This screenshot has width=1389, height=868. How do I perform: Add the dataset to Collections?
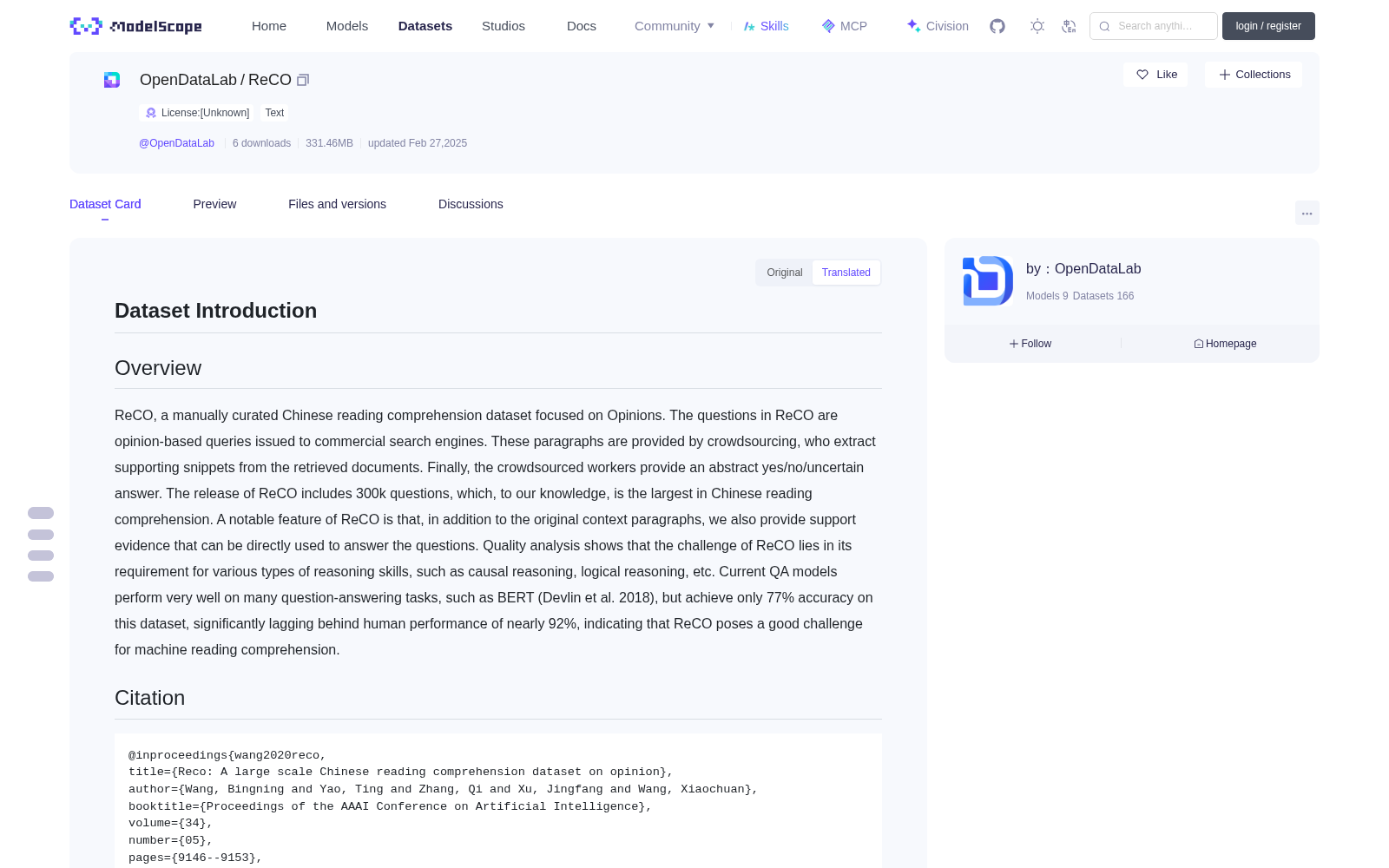(x=1254, y=75)
